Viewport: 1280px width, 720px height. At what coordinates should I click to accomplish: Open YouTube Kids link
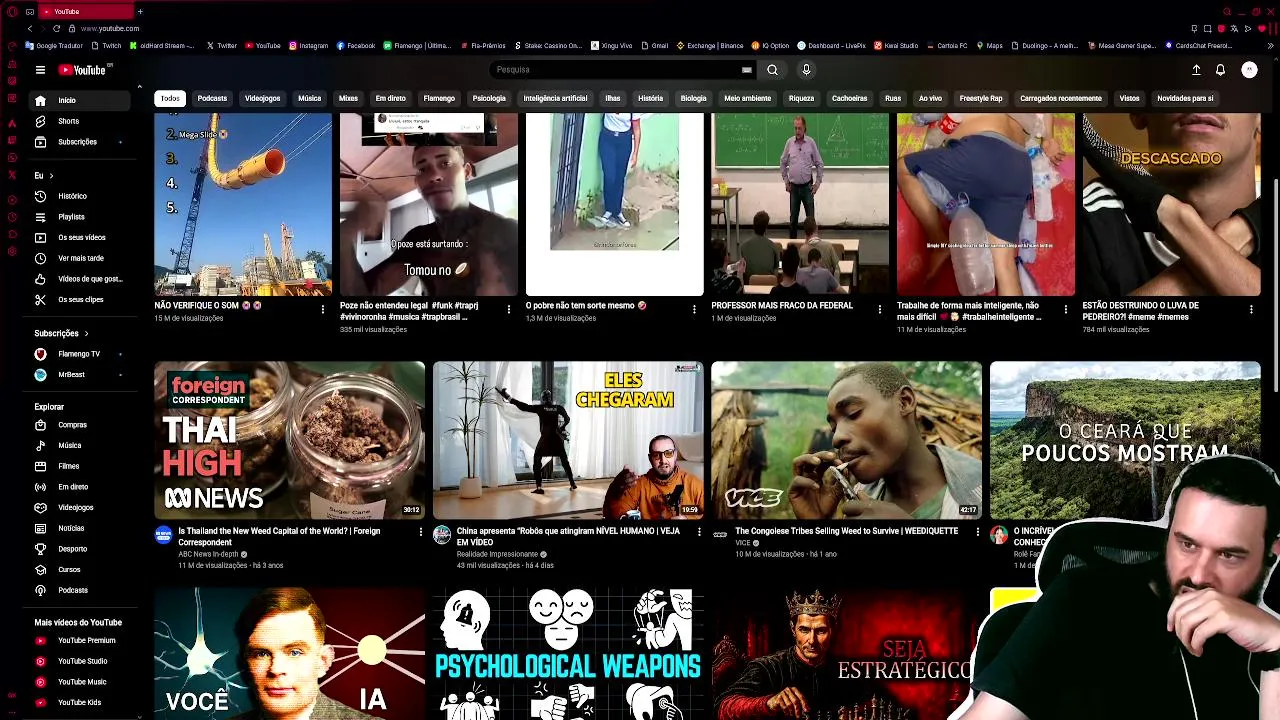pos(80,703)
